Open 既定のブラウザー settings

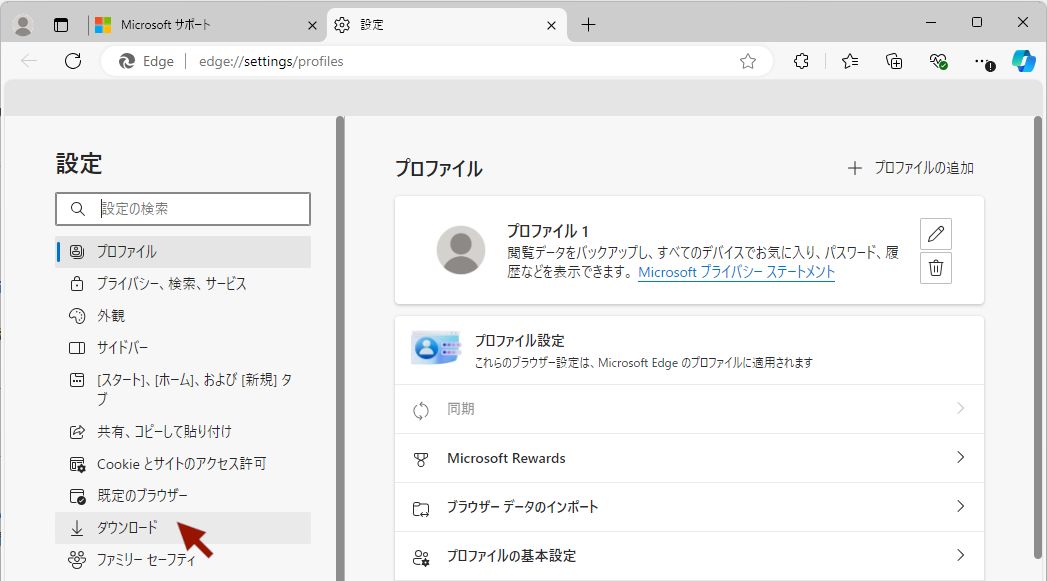[183, 496]
